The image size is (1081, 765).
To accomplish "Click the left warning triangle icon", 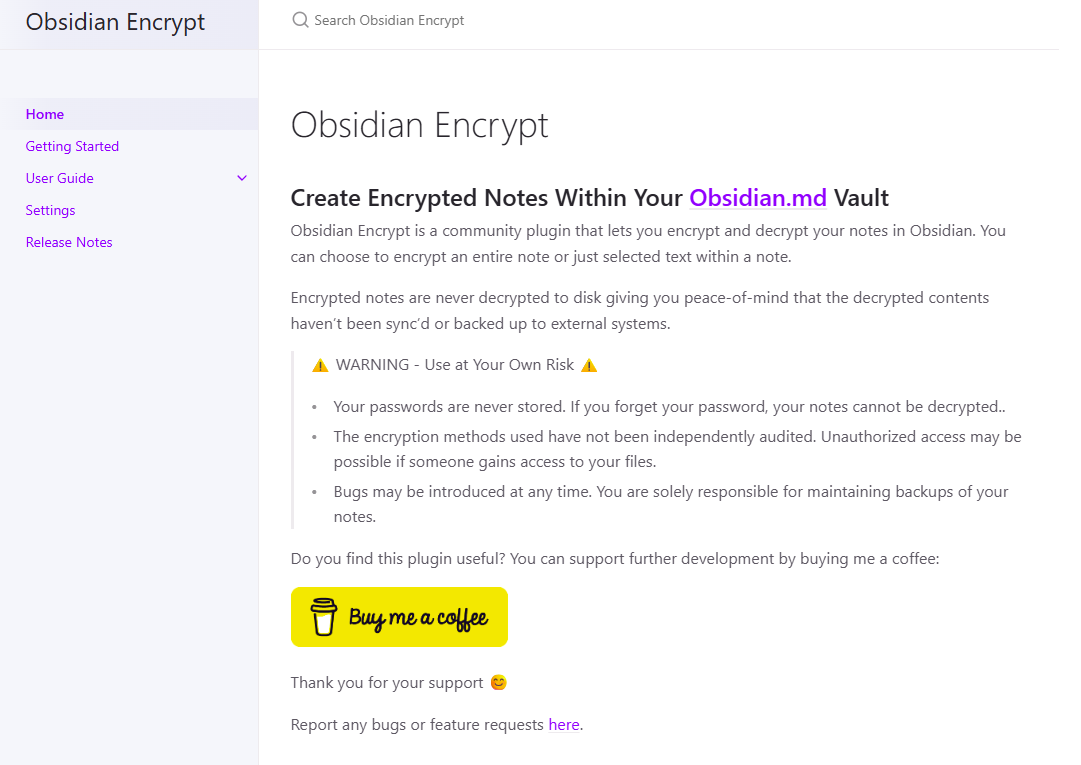I will pos(320,365).
